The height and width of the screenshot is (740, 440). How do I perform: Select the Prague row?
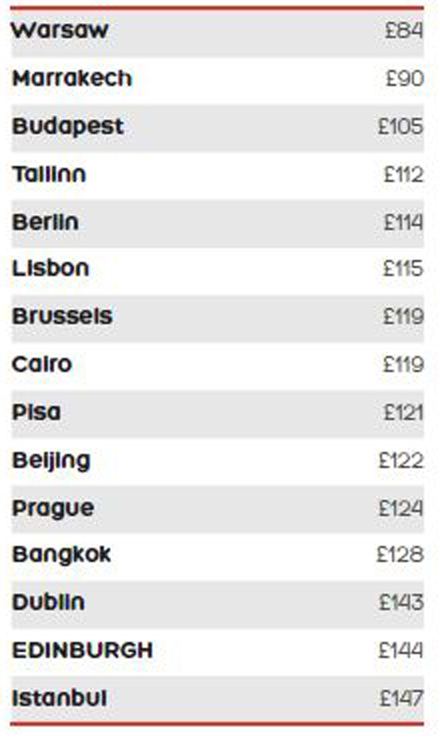[218, 510]
